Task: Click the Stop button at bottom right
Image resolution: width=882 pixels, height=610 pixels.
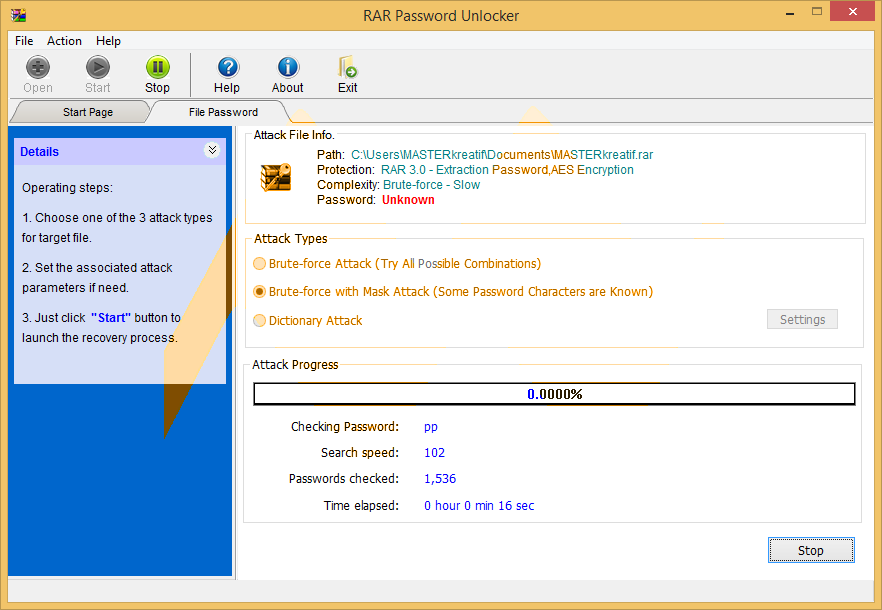Action: coord(811,550)
